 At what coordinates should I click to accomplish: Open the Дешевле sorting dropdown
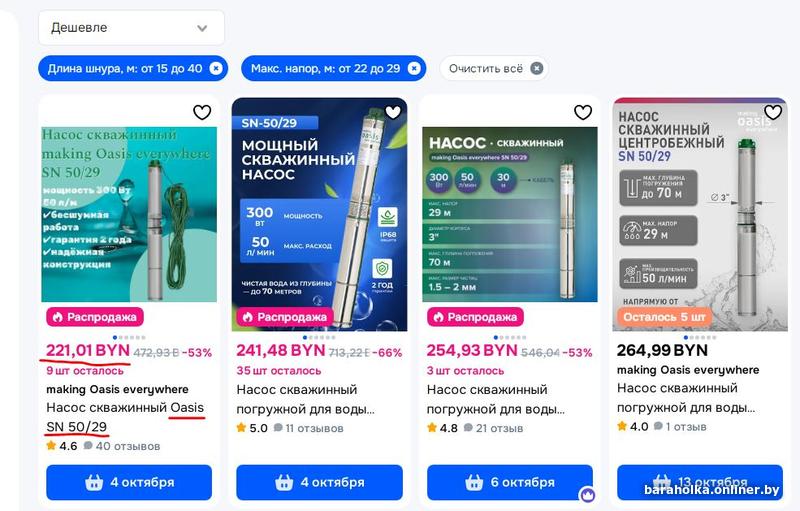[131, 28]
